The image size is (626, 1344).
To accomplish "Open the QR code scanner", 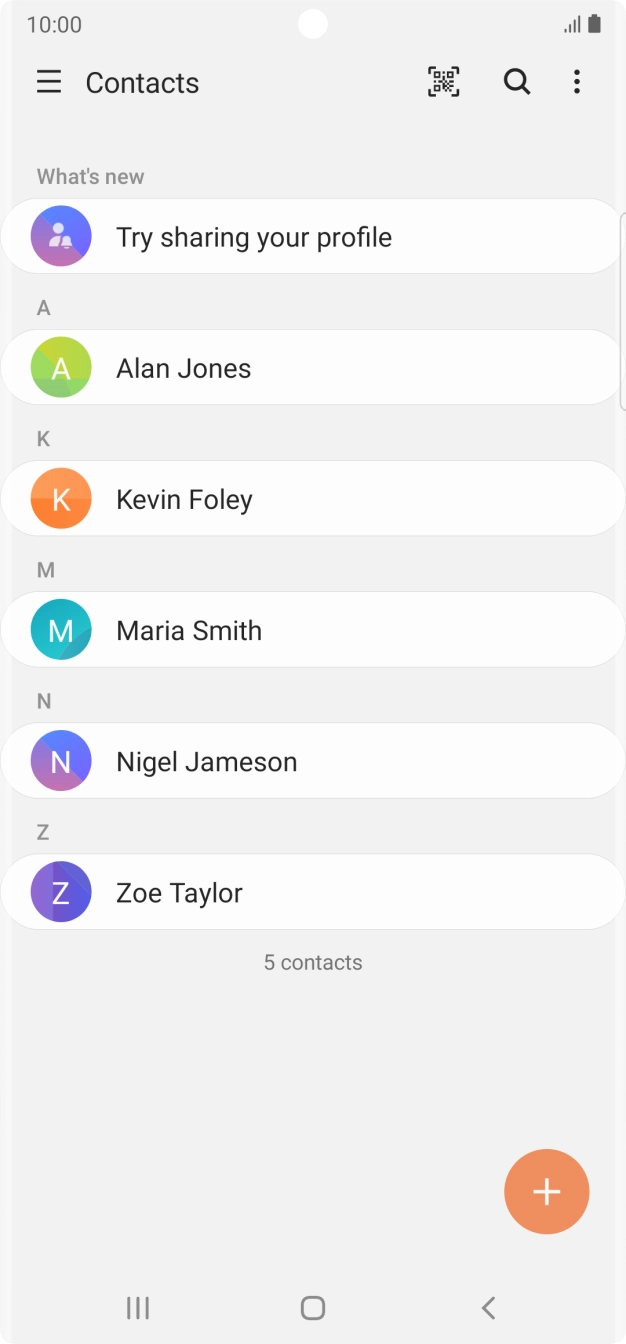I will [443, 82].
